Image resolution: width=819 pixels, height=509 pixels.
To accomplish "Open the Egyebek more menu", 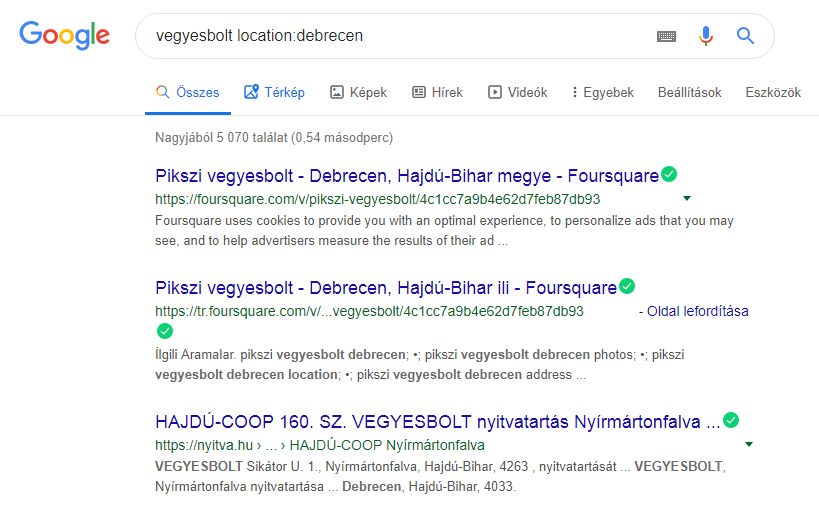I will 603,92.
